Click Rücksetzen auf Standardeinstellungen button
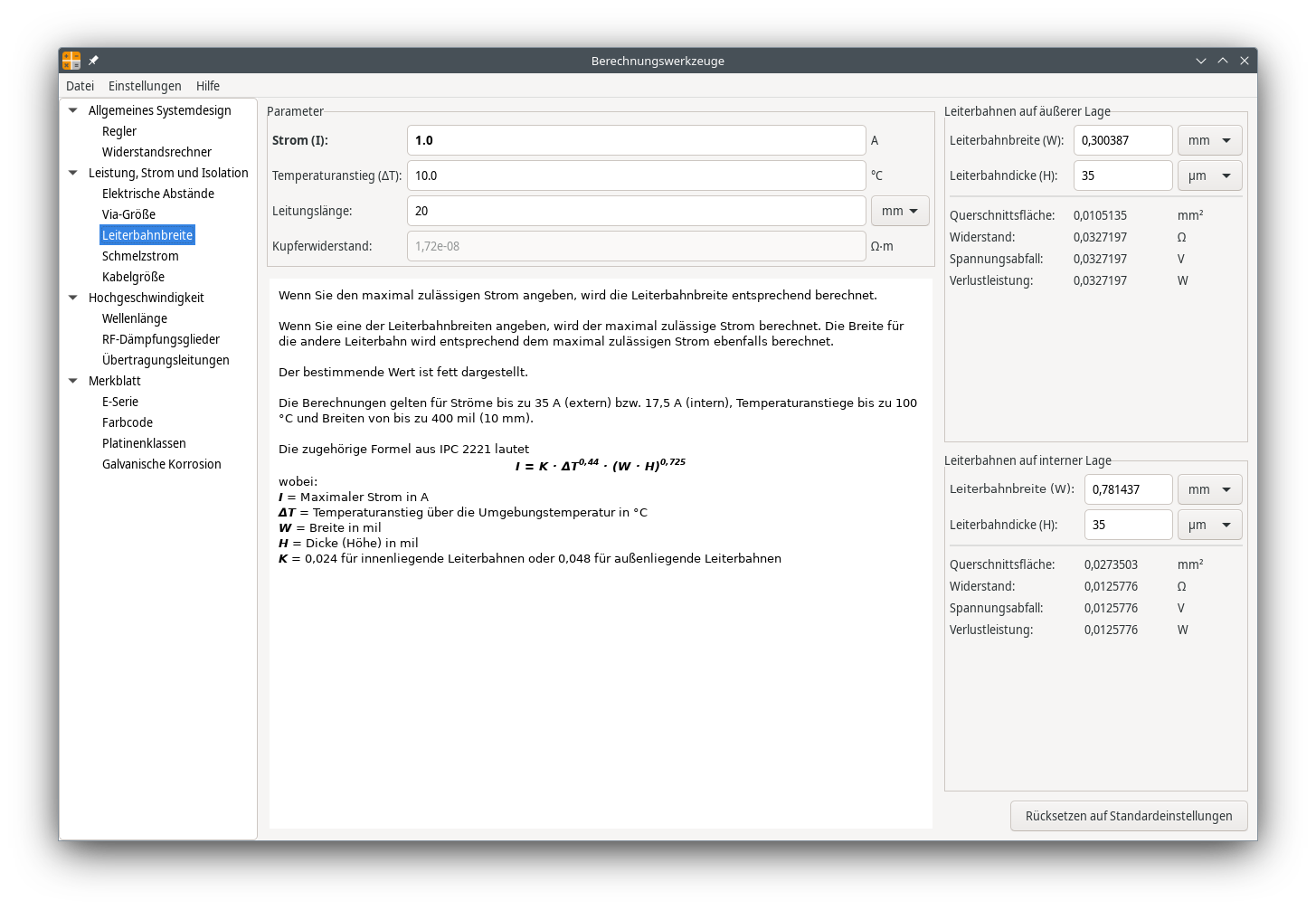Screen dimensions: 1316x910 point(1128,816)
